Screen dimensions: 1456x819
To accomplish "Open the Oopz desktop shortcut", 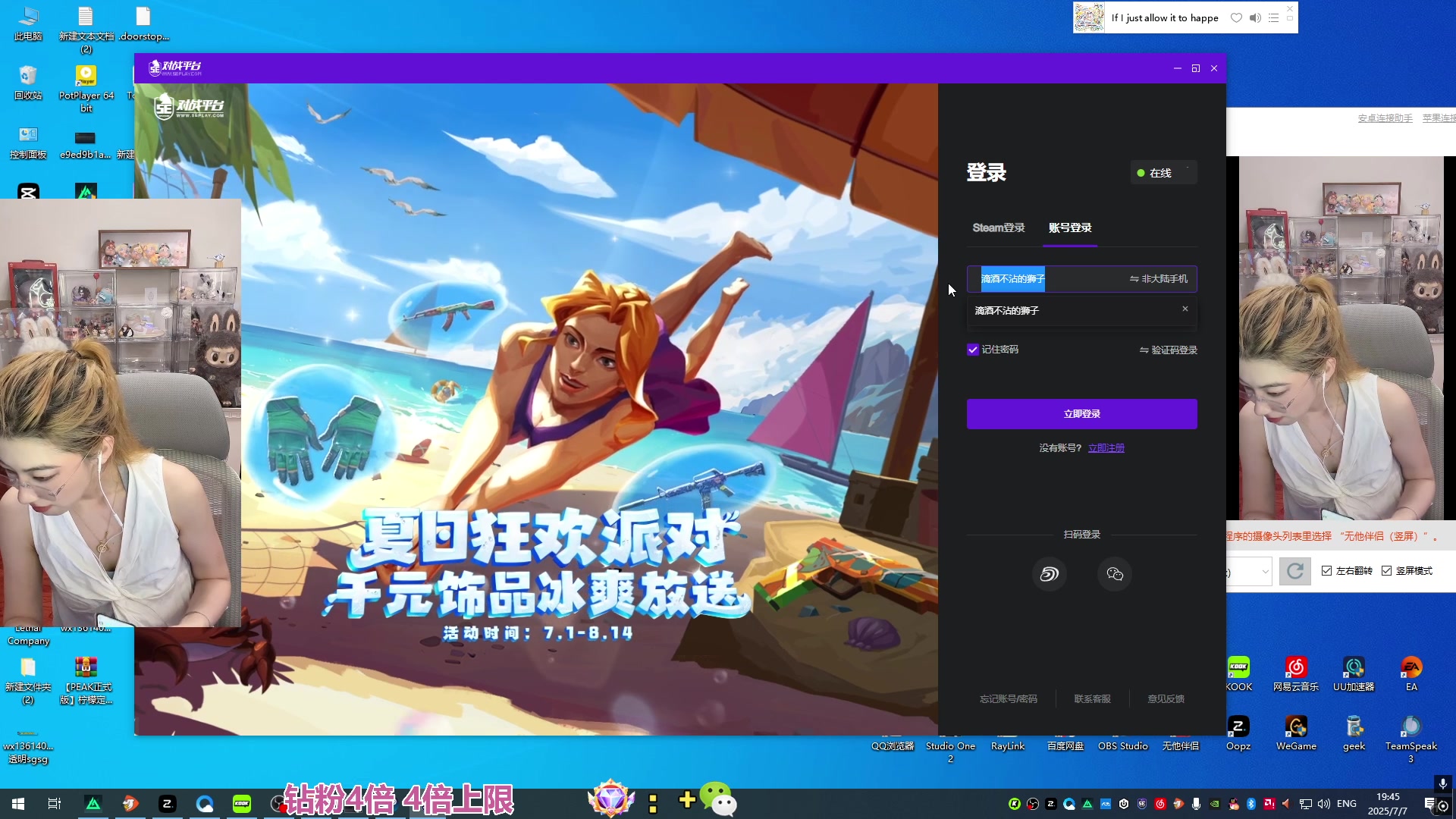I will click(x=1238, y=733).
